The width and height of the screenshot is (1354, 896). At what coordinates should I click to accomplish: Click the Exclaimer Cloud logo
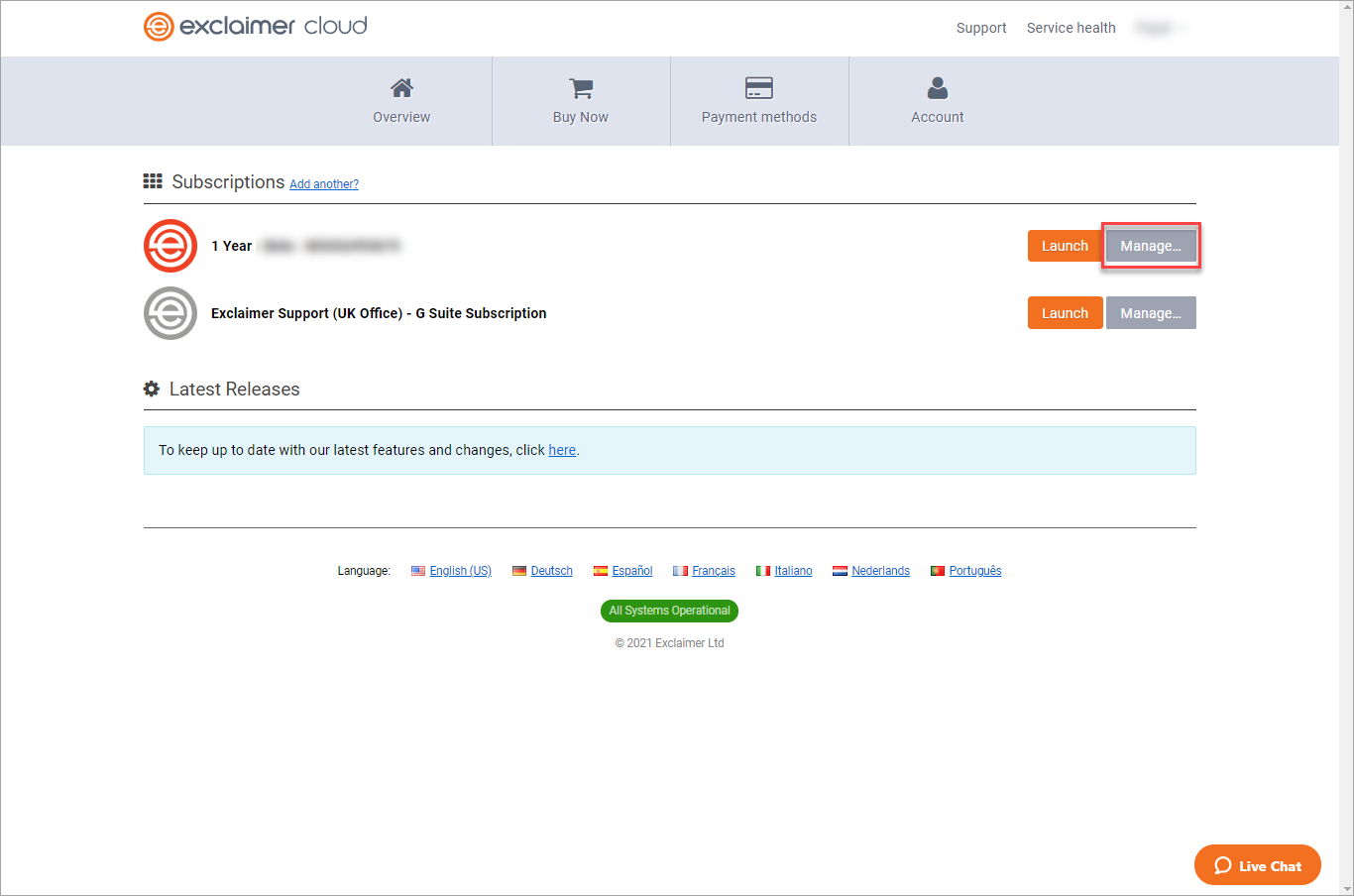(x=255, y=26)
